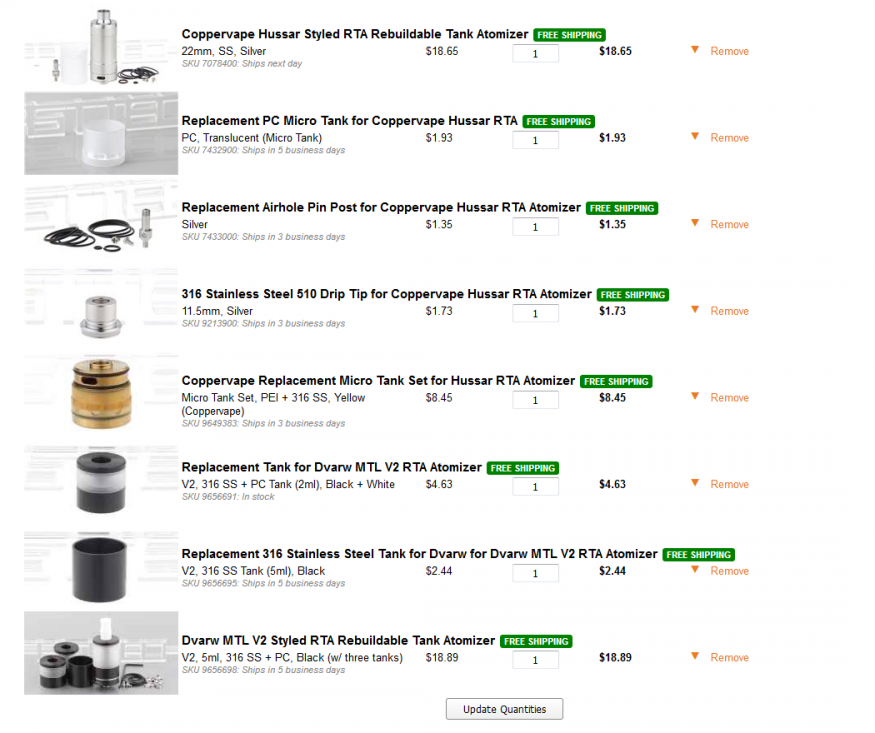Remove Dvarw MTL V2 Styled RTA from cart
The width and height of the screenshot is (875, 733).
click(729, 657)
